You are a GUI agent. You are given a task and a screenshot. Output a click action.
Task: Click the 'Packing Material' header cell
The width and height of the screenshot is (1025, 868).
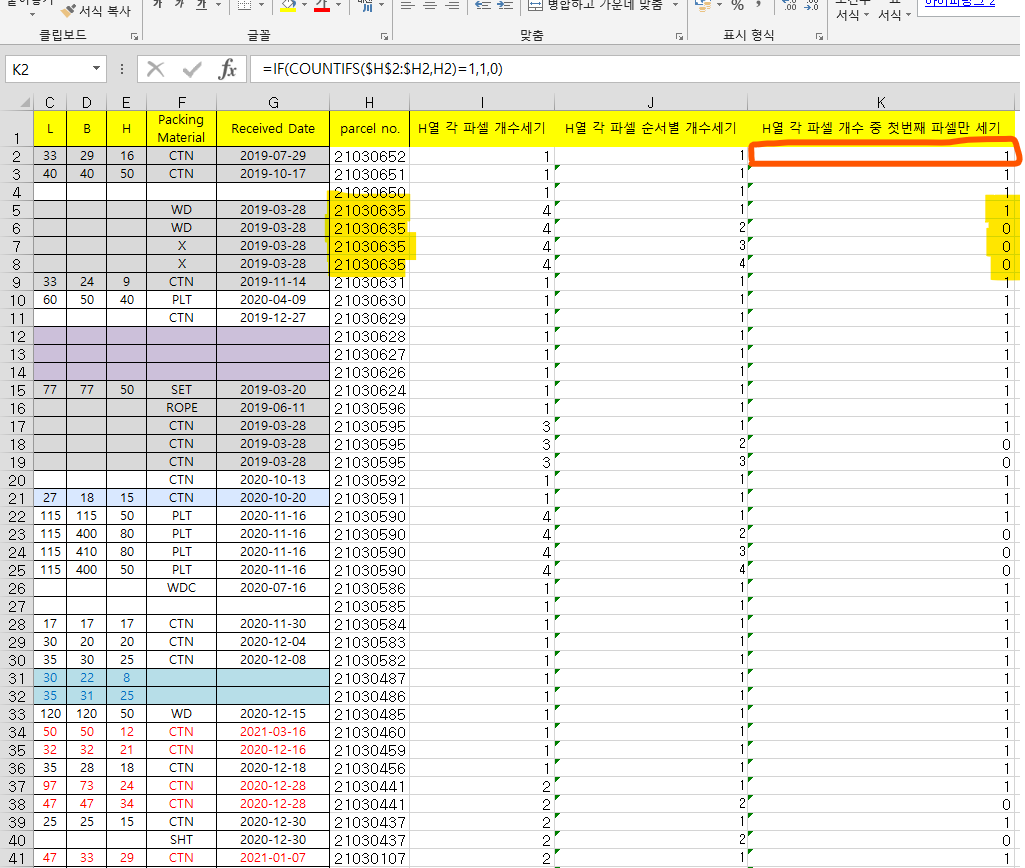[x=181, y=129]
